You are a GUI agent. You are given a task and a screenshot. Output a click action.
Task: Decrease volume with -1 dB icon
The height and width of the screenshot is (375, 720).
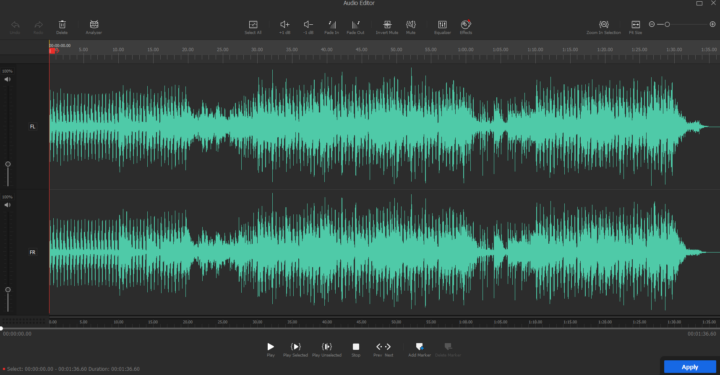point(308,24)
